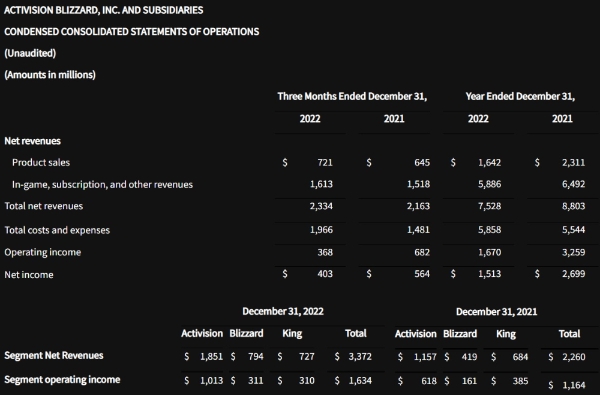Click Total net revenues value 2,334
This screenshot has height=395, width=600.
coord(321,206)
